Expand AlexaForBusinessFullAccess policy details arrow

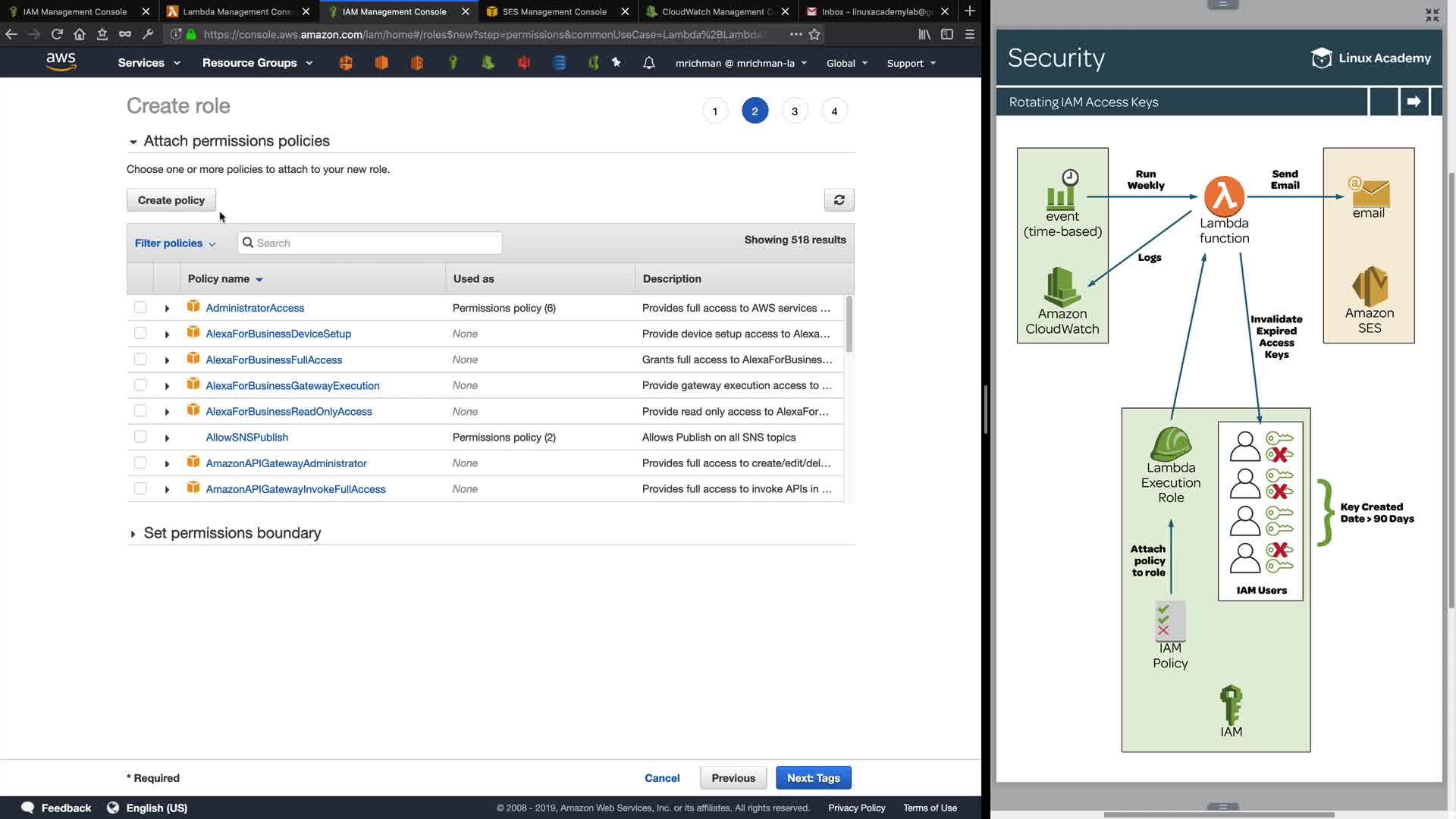click(x=167, y=360)
